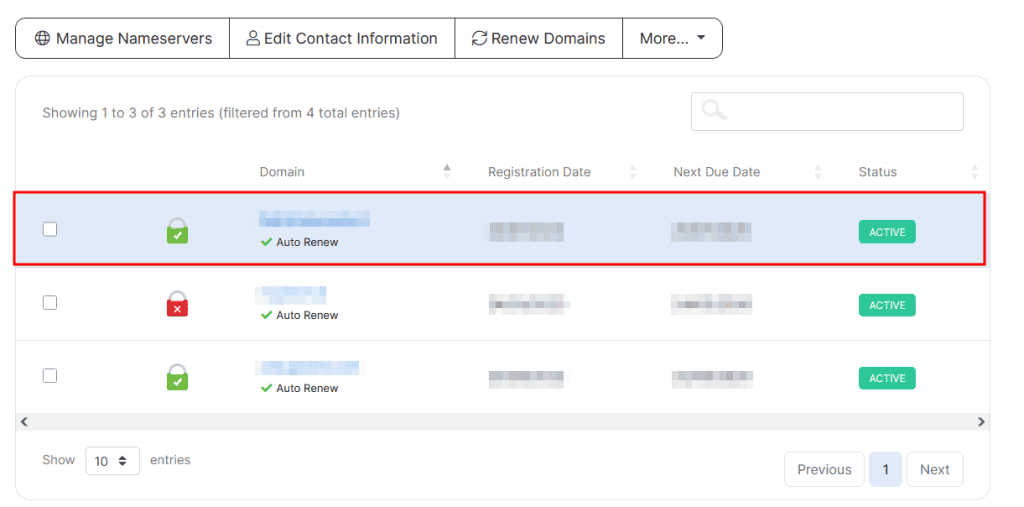Go to the Next page
Viewport: 1024px width, 507px height.
pyautogui.click(x=934, y=469)
